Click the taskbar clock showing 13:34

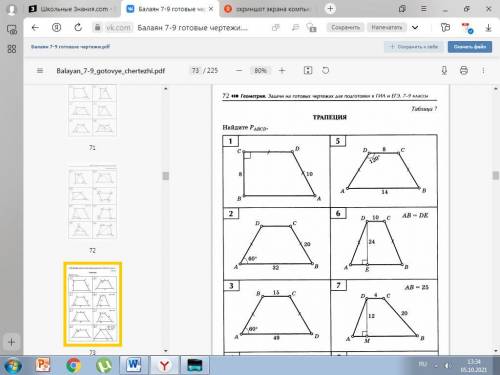pos(473,365)
